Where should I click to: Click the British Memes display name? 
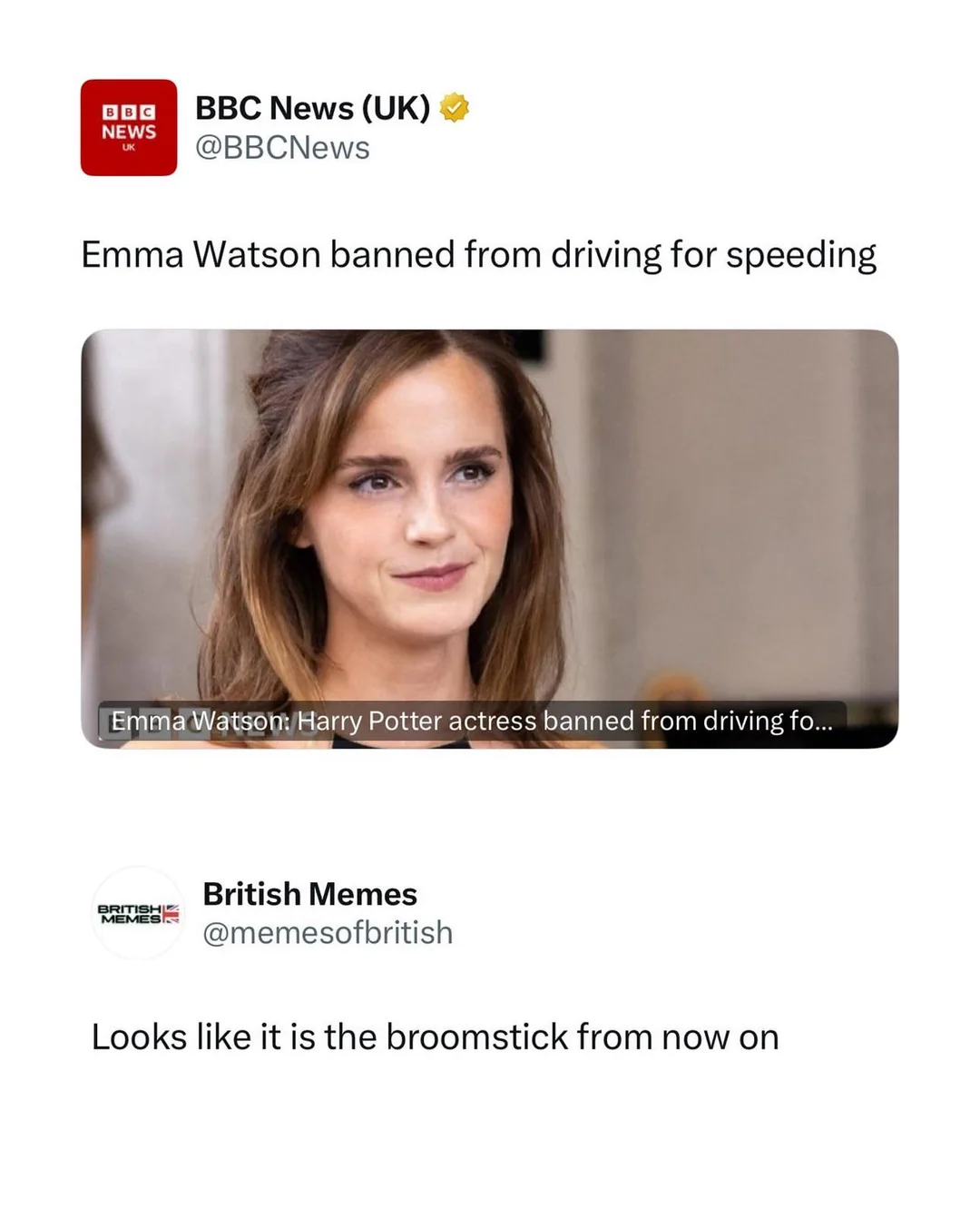click(309, 894)
